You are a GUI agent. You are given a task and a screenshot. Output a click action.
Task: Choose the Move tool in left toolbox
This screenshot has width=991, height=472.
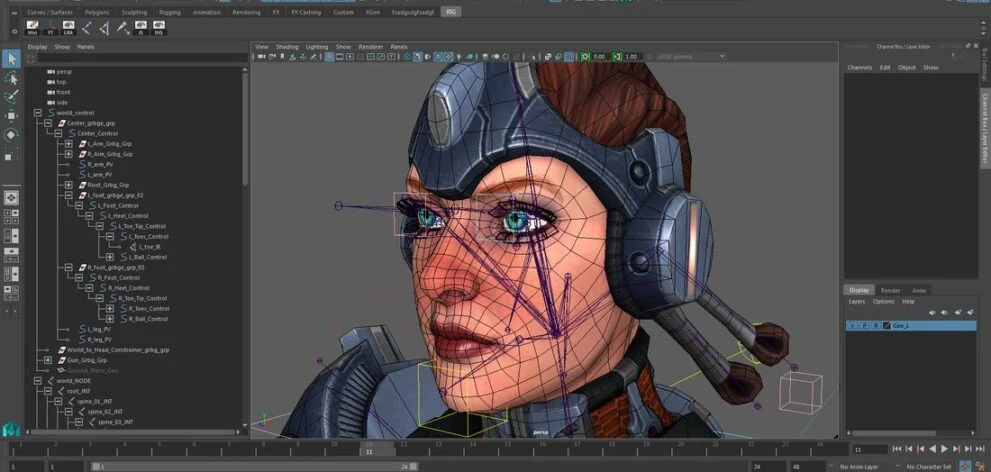point(11,116)
